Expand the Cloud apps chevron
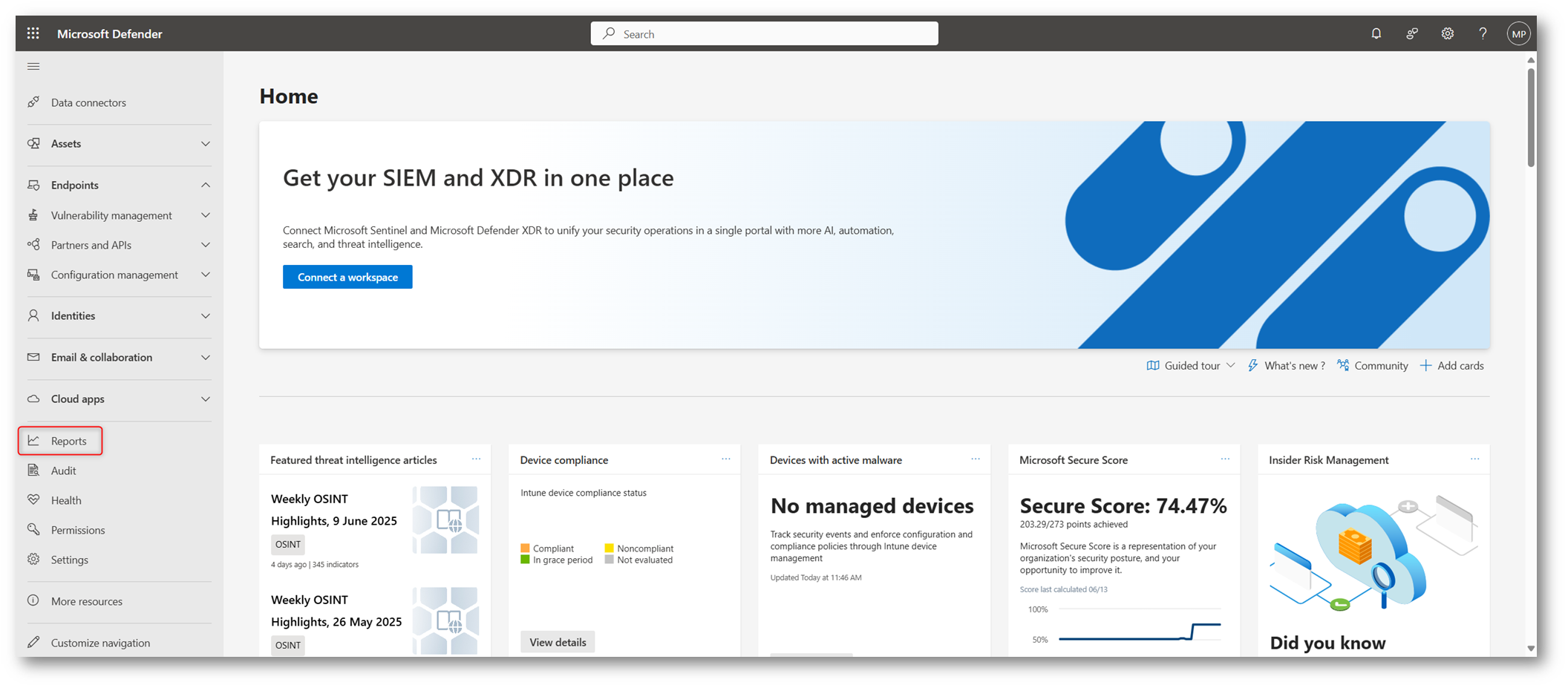The height and width of the screenshot is (688, 1568). (206, 399)
